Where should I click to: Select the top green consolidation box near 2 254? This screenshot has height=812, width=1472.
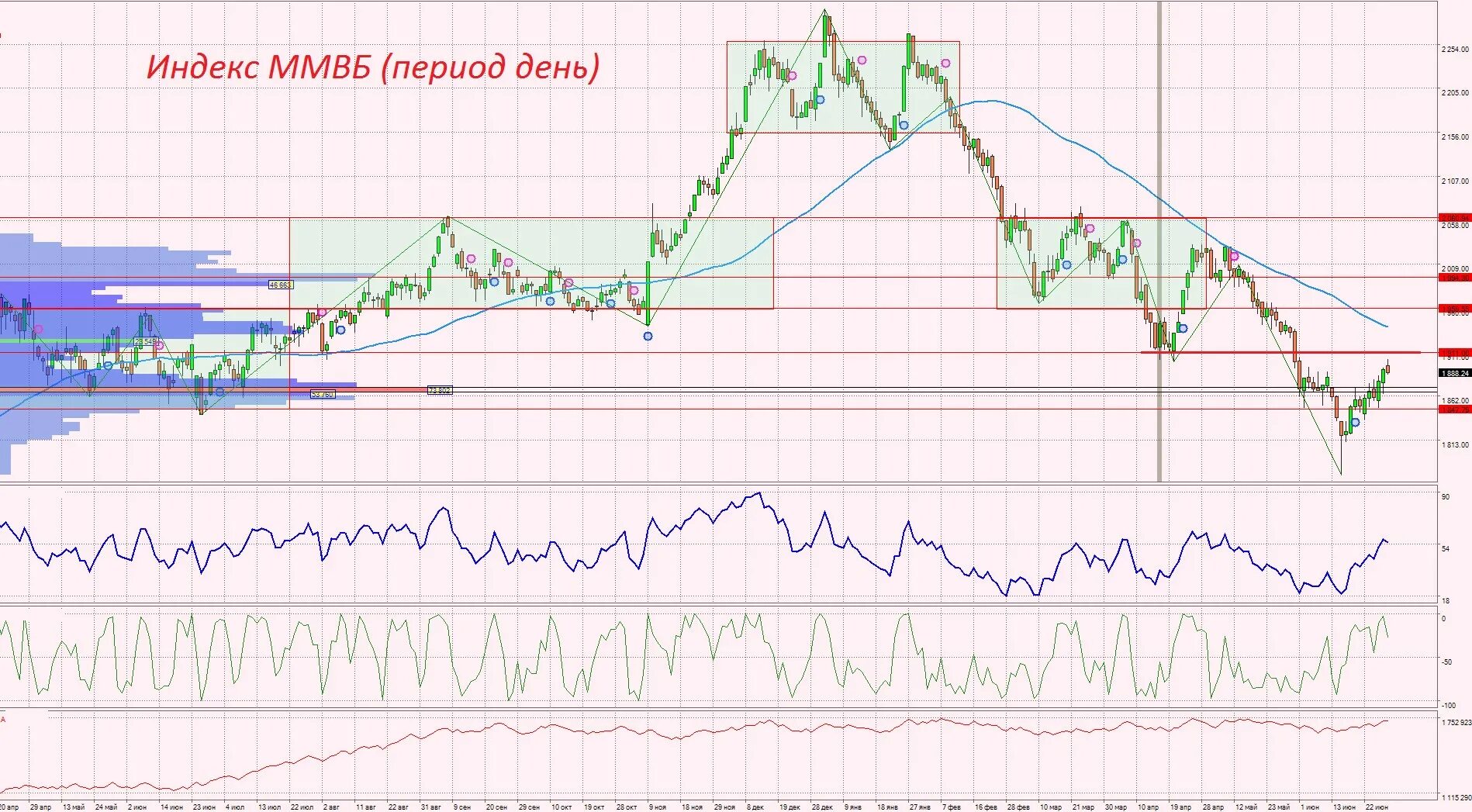coord(843,87)
